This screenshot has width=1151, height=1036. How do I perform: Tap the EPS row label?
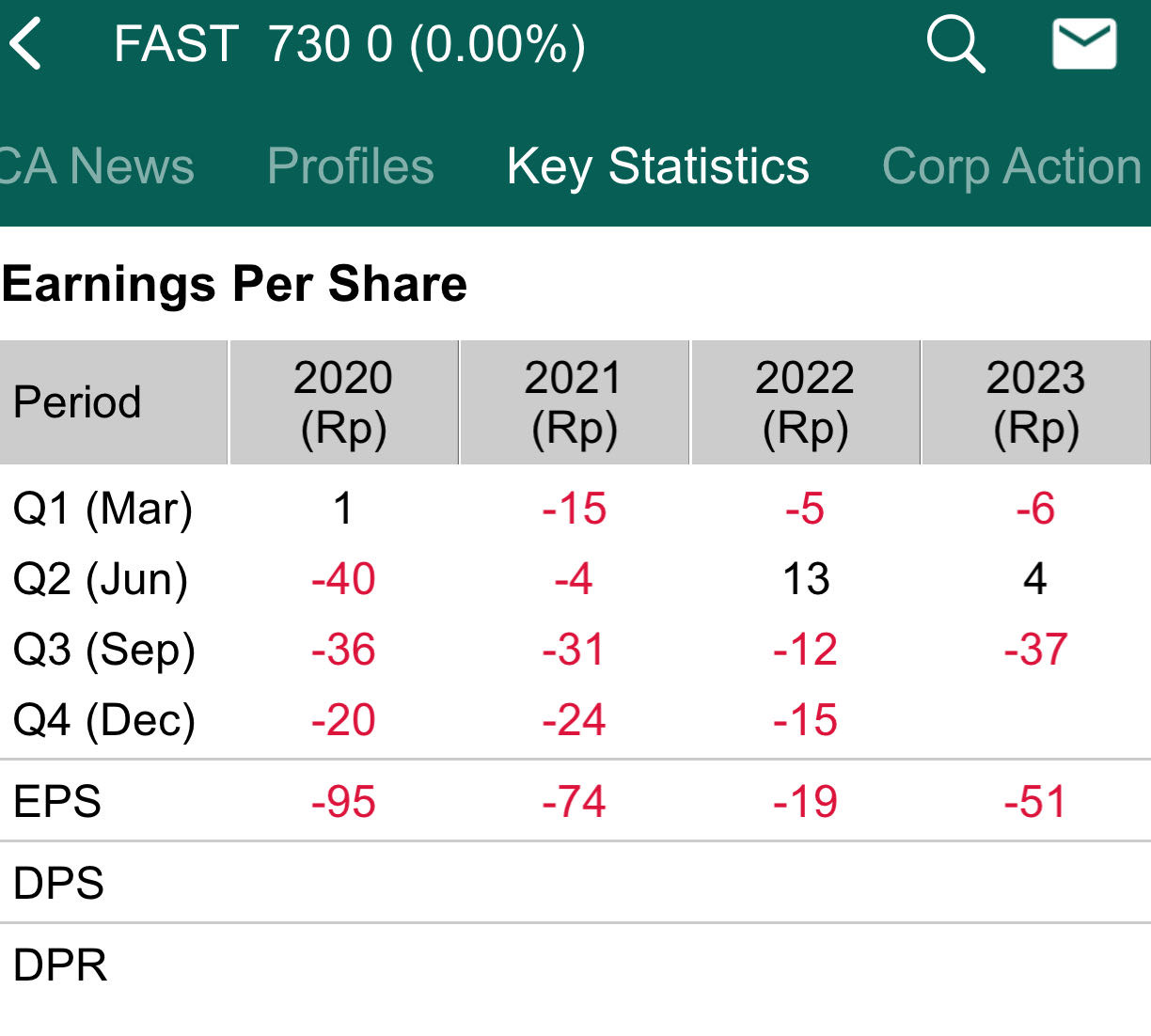pyautogui.click(x=57, y=802)
